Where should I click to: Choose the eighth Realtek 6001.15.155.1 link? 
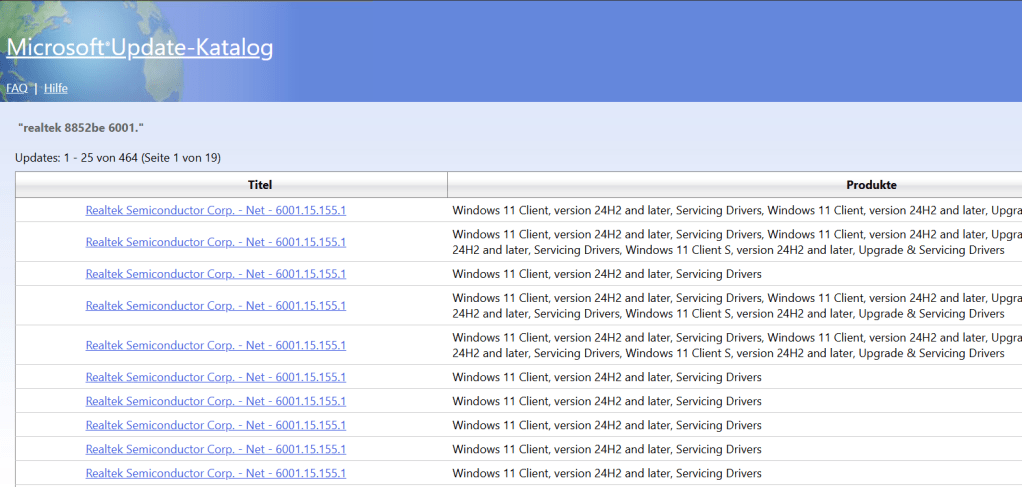pyautogui.click(x=216, y=425)
